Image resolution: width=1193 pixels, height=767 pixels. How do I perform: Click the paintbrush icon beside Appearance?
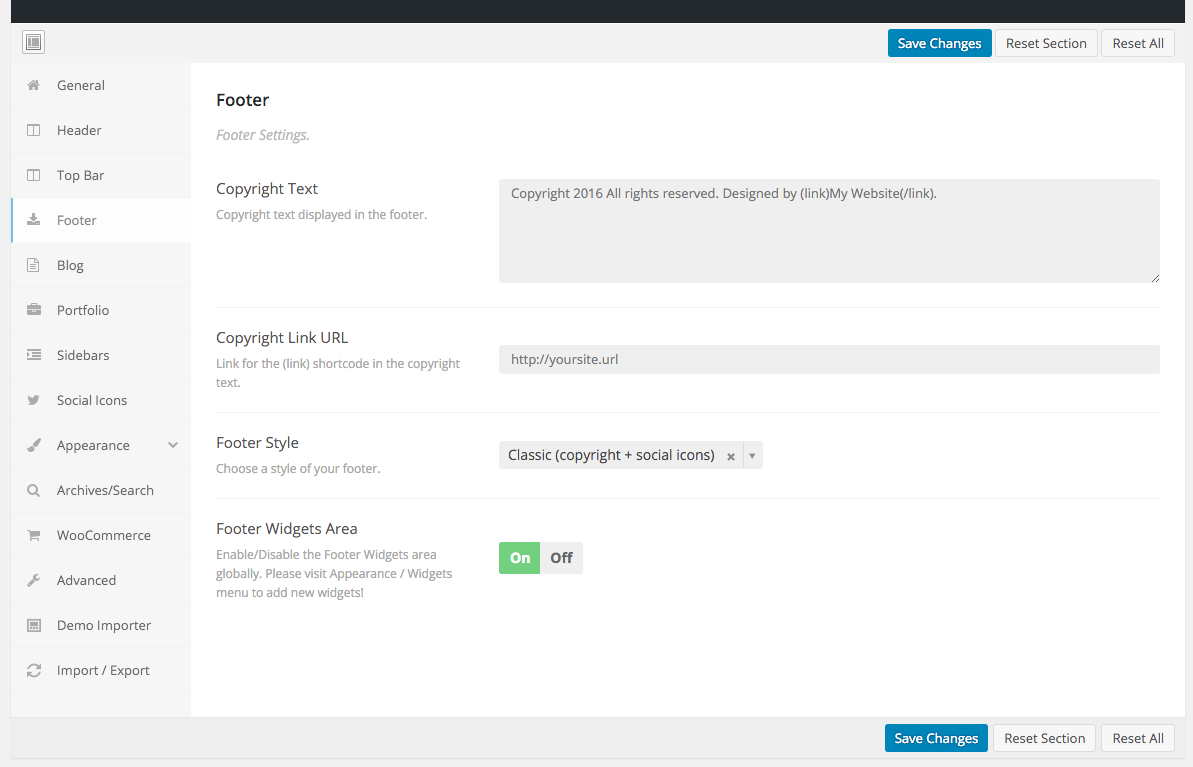click(34, 445)
